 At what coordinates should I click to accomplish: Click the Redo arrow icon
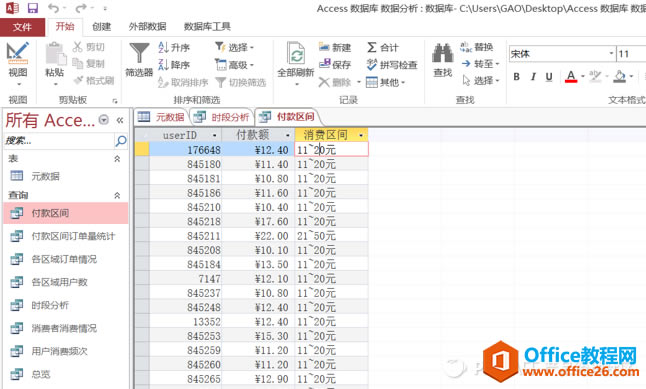81,7
